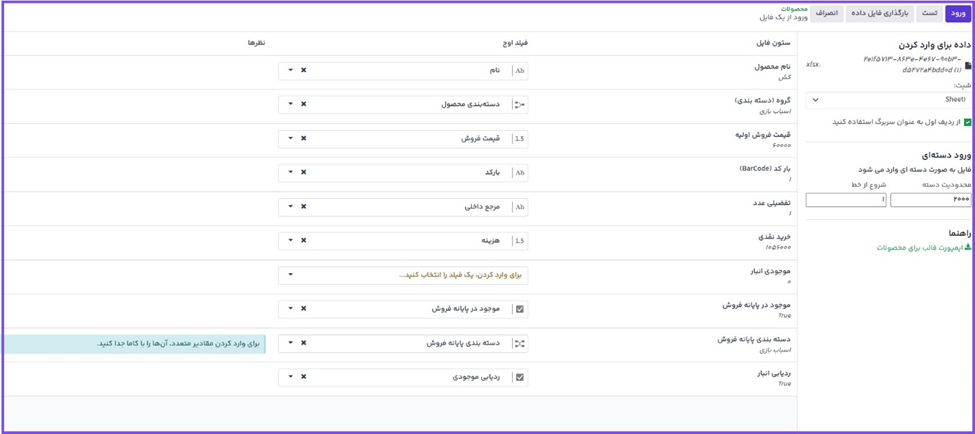Open the Sheet1 sheet selector dropdown

click(887, 100)
